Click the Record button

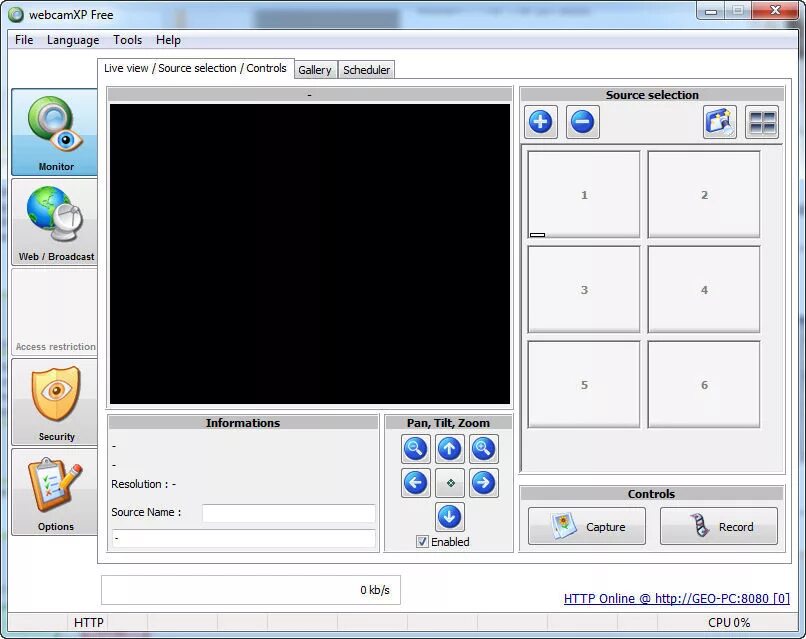pyautogui.click(x=719, y=526)
